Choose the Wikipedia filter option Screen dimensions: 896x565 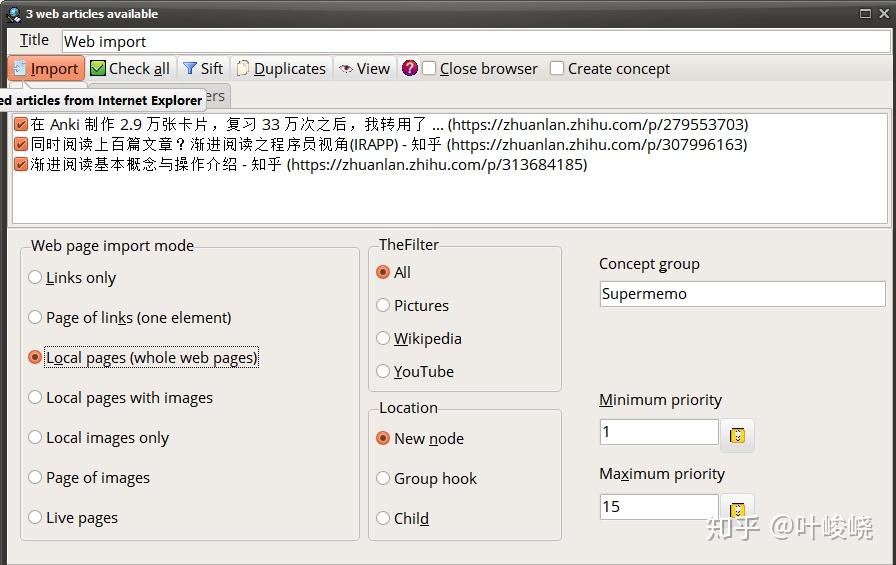(383, 338)
